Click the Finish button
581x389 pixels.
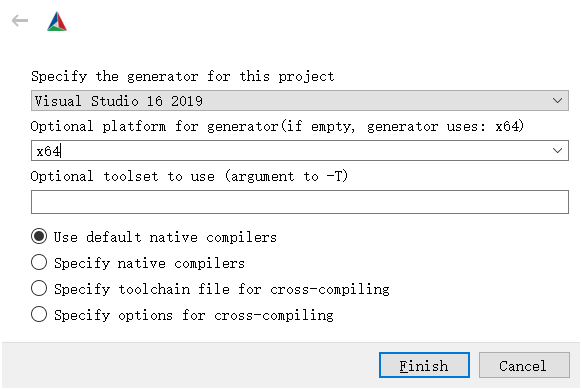(424, 365)
